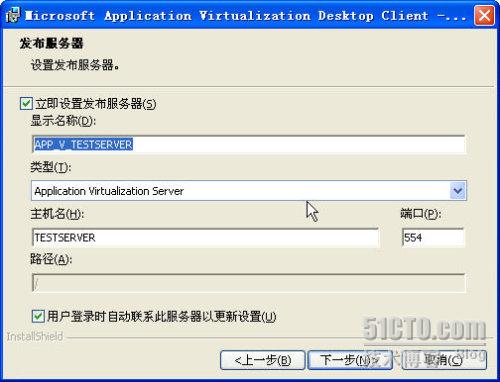Click the 发布服务器 heading
The height and width of the screenshot is (382, 500).
pos(51,43)
